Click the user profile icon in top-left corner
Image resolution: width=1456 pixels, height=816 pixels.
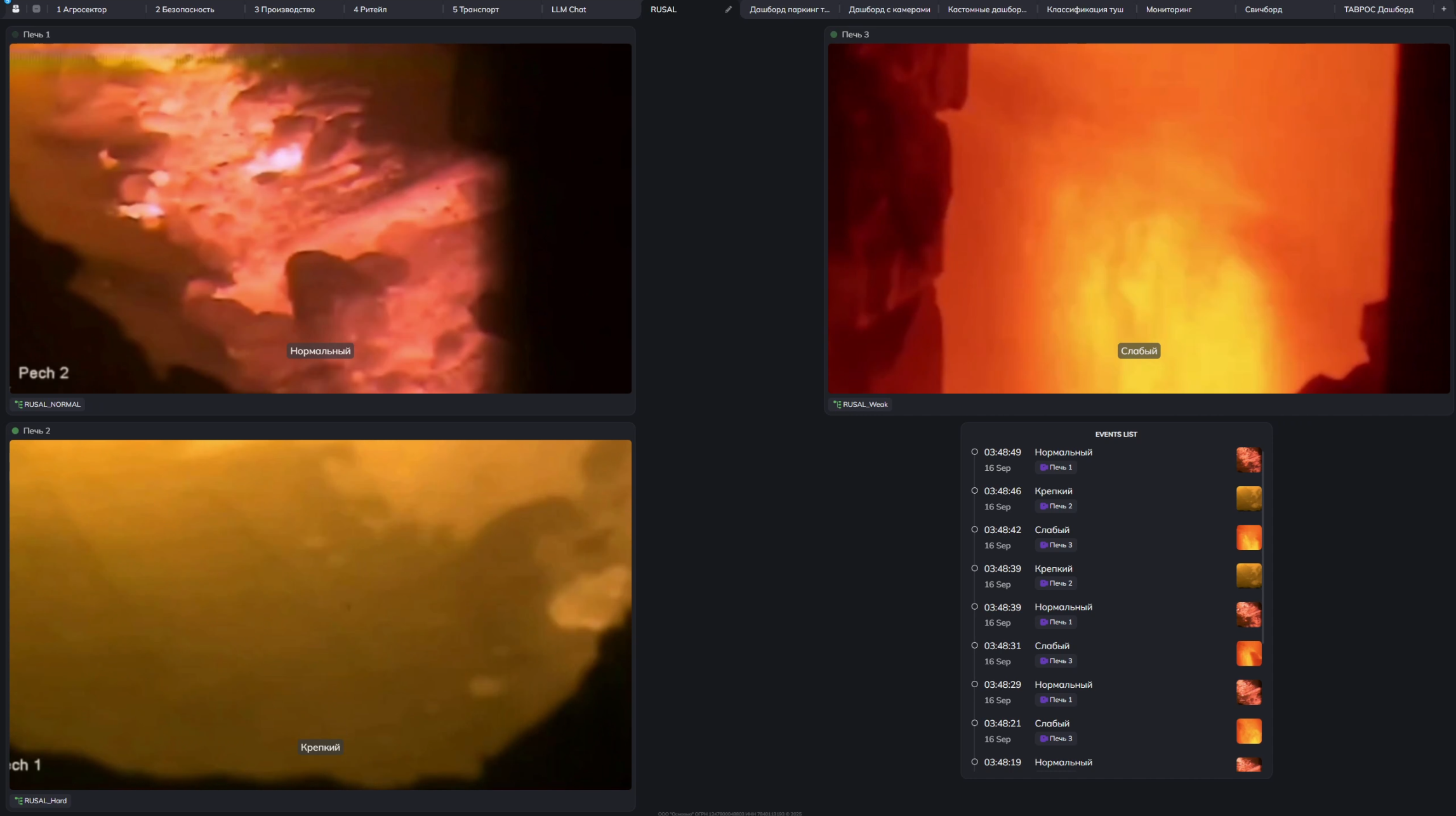tap(16, 9)
